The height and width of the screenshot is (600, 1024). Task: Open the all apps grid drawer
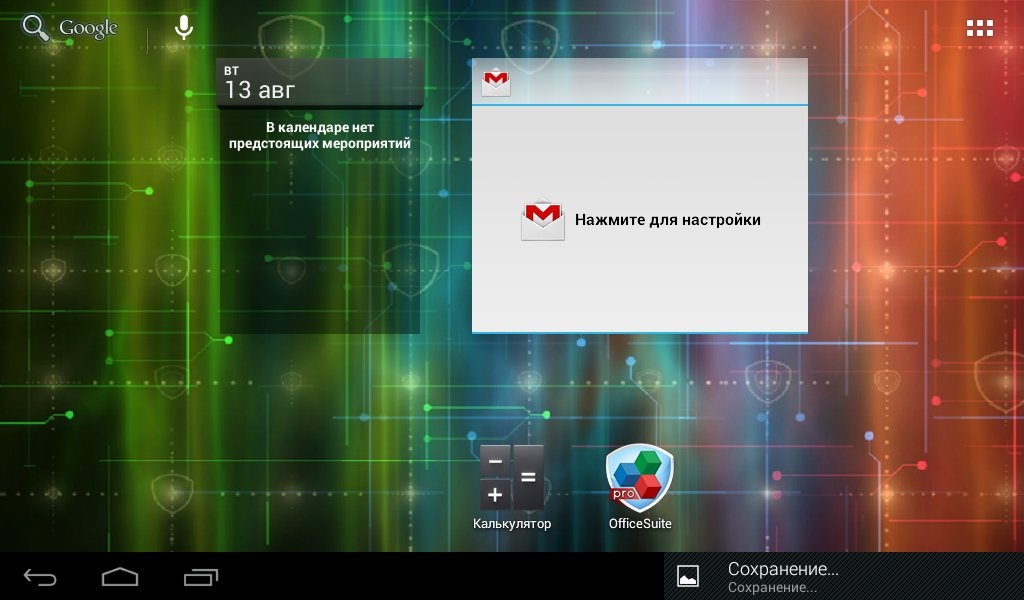(x=979, y=28)
